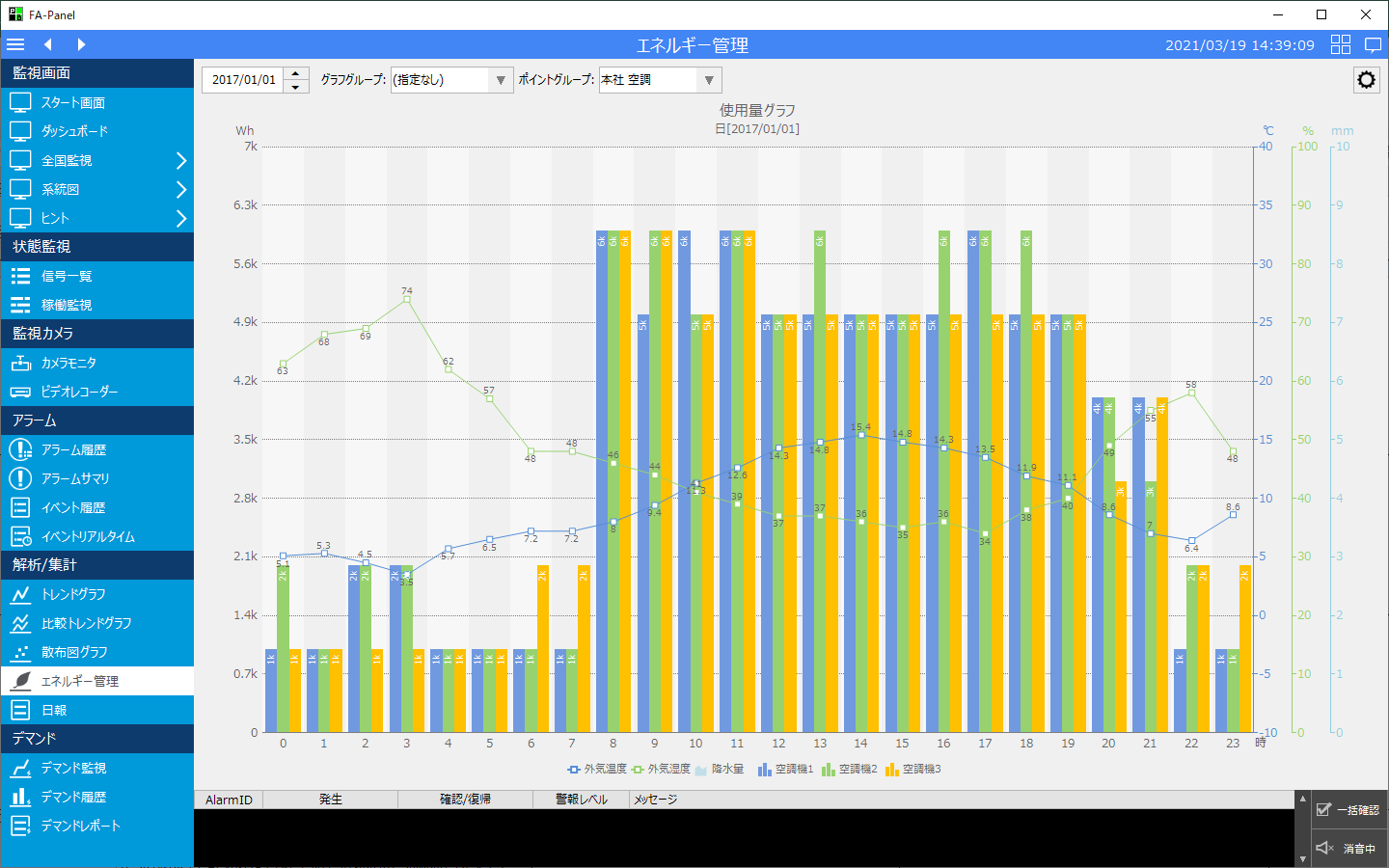Decrease the date with down stepper

(x=296, y=87)
